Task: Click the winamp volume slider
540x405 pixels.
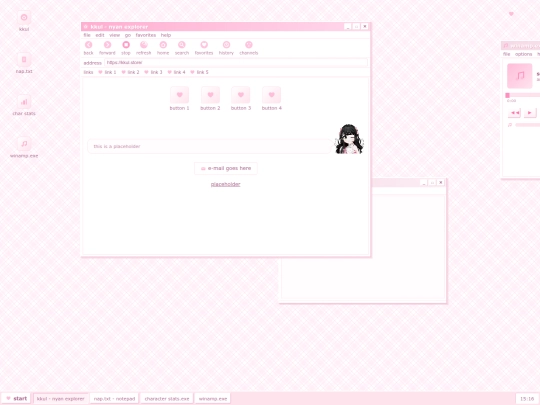Action: pyautogui.click(x=528, y=125)
